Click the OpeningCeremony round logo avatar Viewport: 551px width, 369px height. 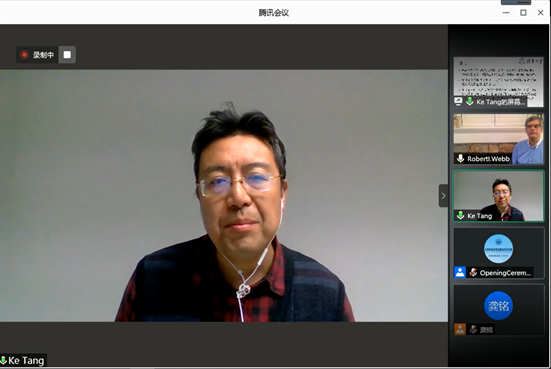coord(498,249)
